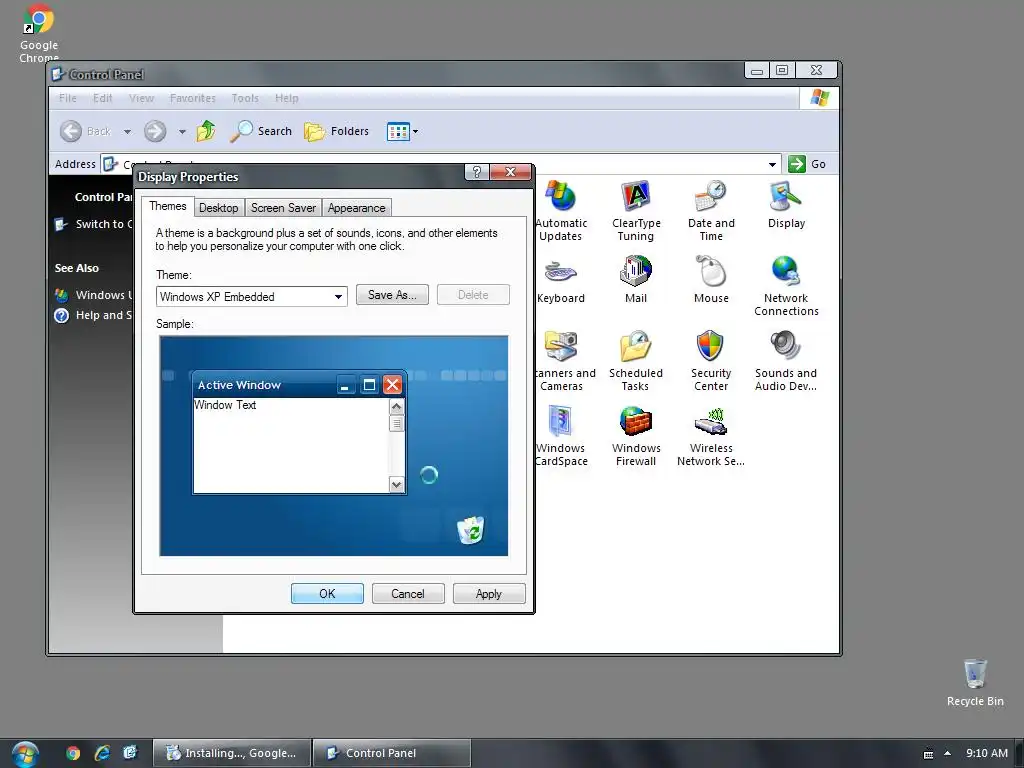This screenshot has width=1024, height=768.
Task: Select the Recycle Bin desktop icon
Action: [975, 682]
